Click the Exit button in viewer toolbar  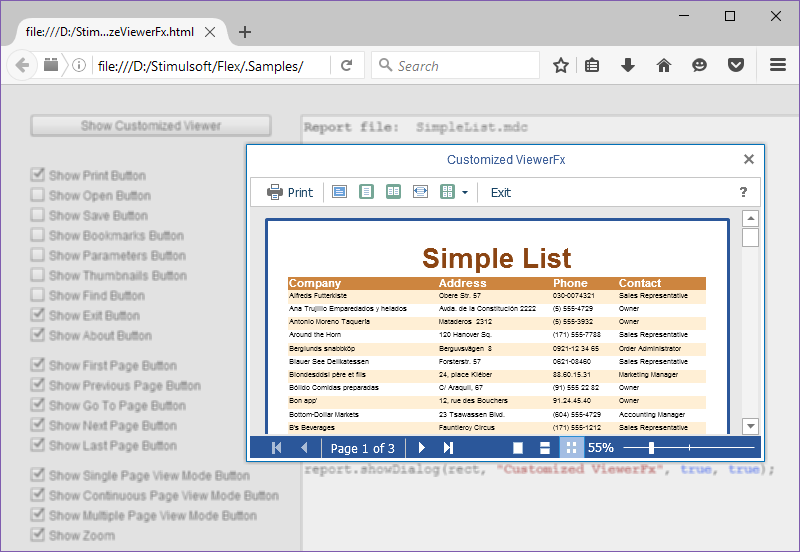(x=501, y=192)
